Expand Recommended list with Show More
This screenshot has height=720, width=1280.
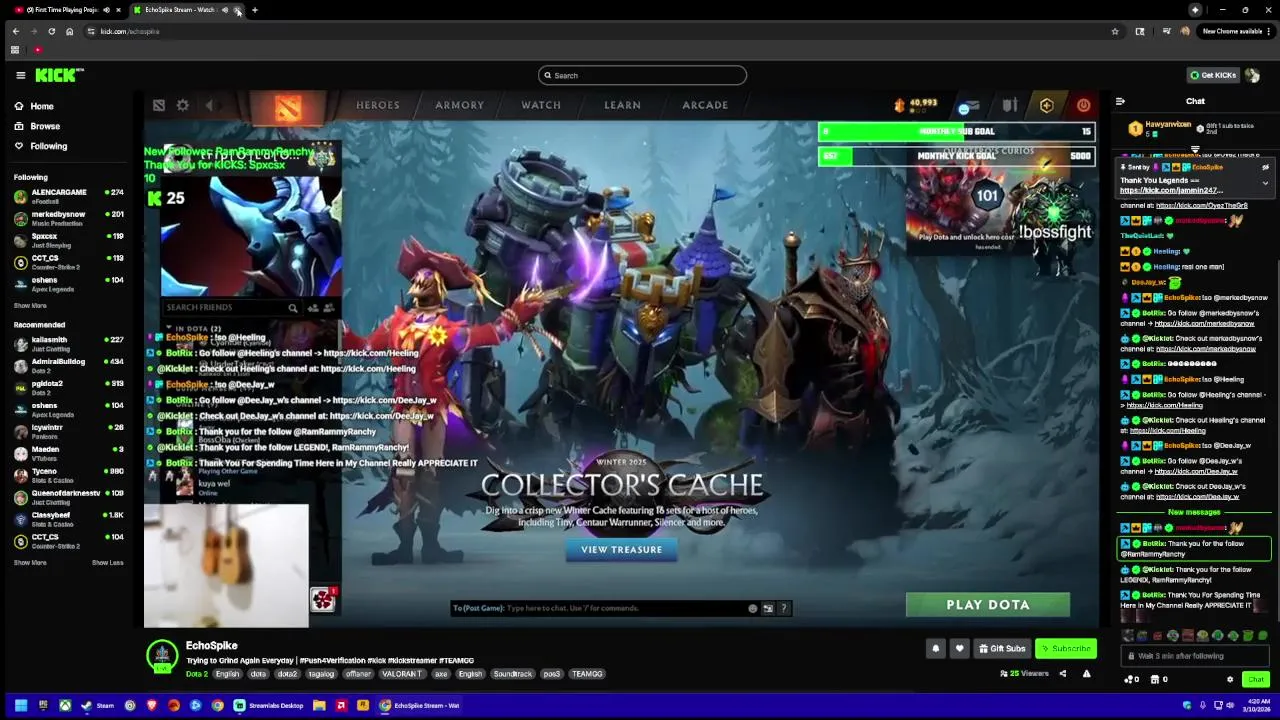tap(30, 562)
